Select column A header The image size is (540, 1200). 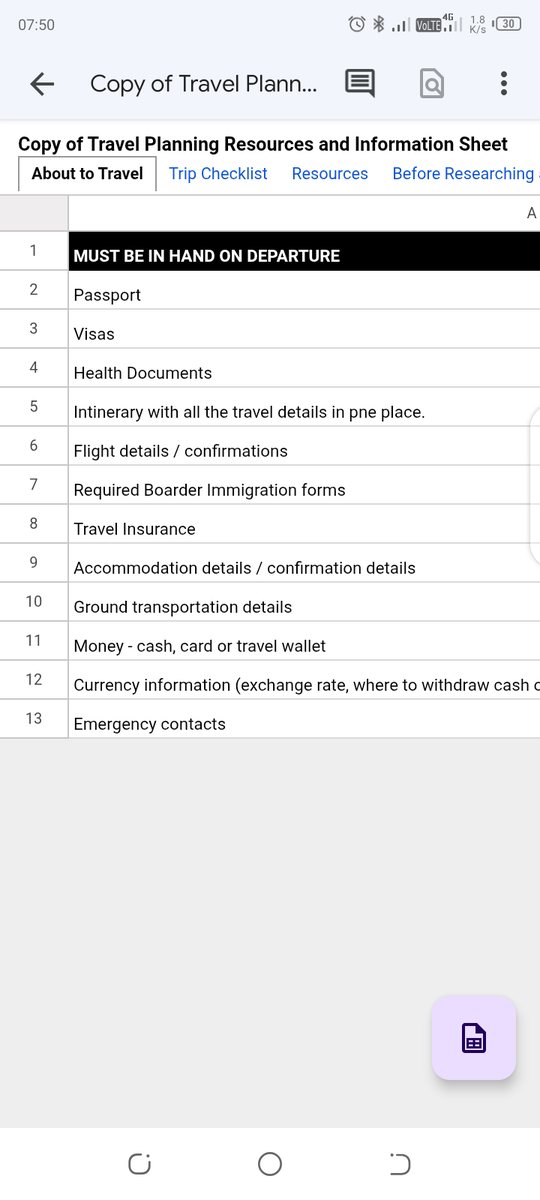(x=304, y=213)
